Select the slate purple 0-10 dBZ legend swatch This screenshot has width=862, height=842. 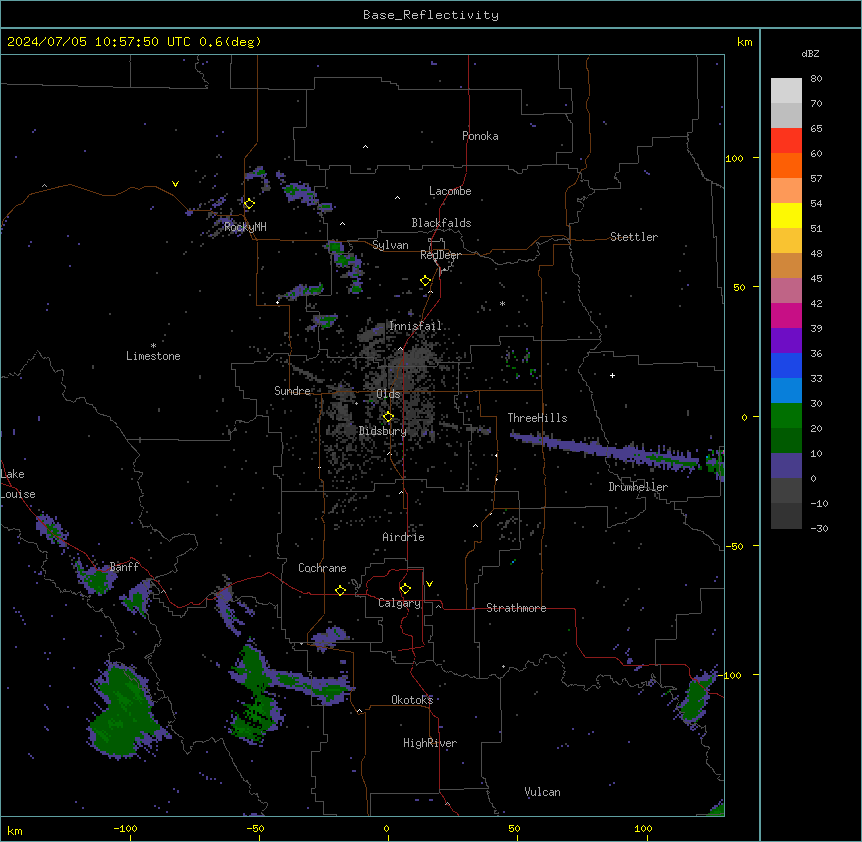(786, 466)
